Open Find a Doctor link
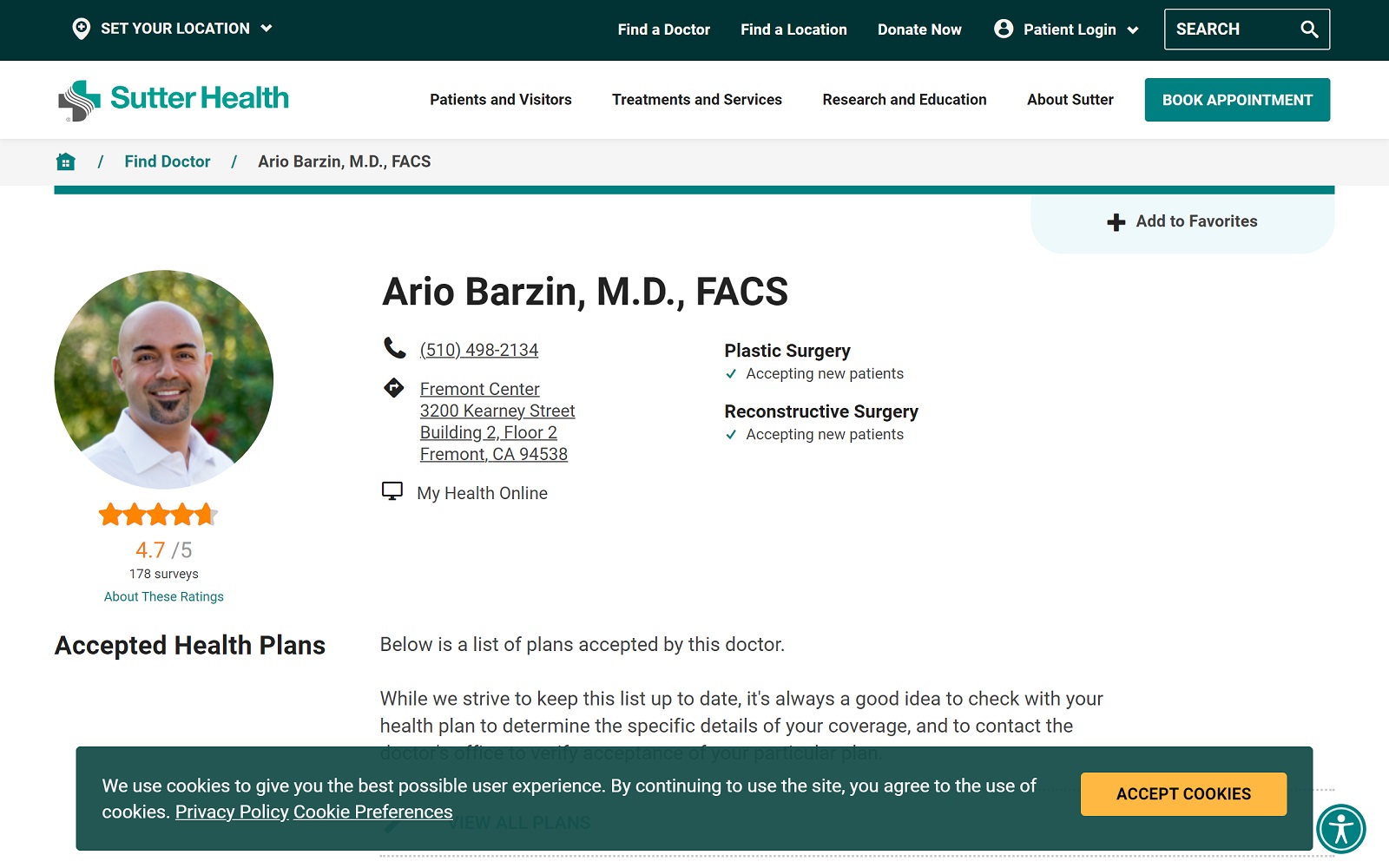This screenshot has width=1389, height=868. point(663,30)
